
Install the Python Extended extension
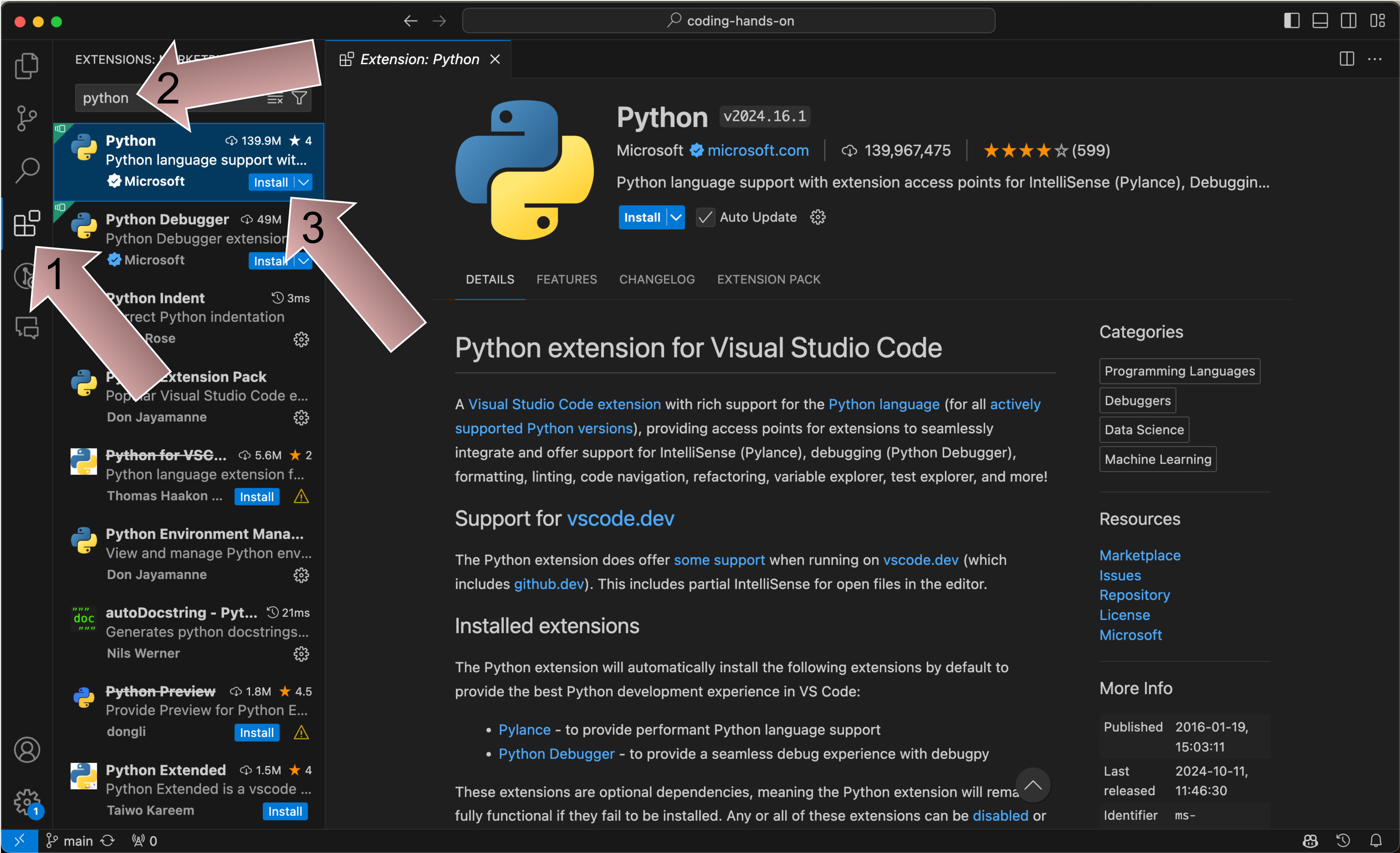[x=285, y=811]
